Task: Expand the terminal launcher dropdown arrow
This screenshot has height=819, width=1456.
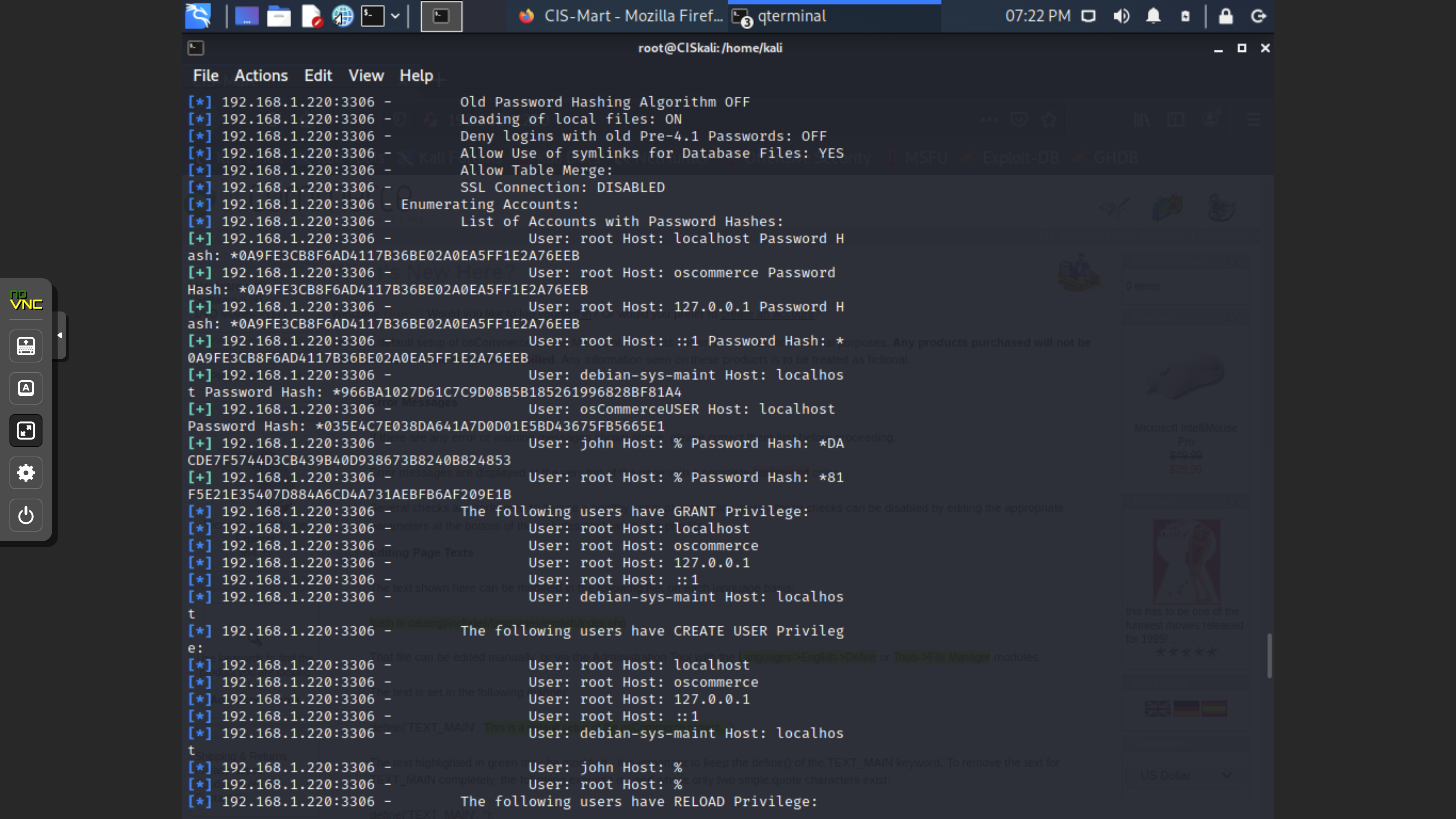Action: (x=395, y=16)
